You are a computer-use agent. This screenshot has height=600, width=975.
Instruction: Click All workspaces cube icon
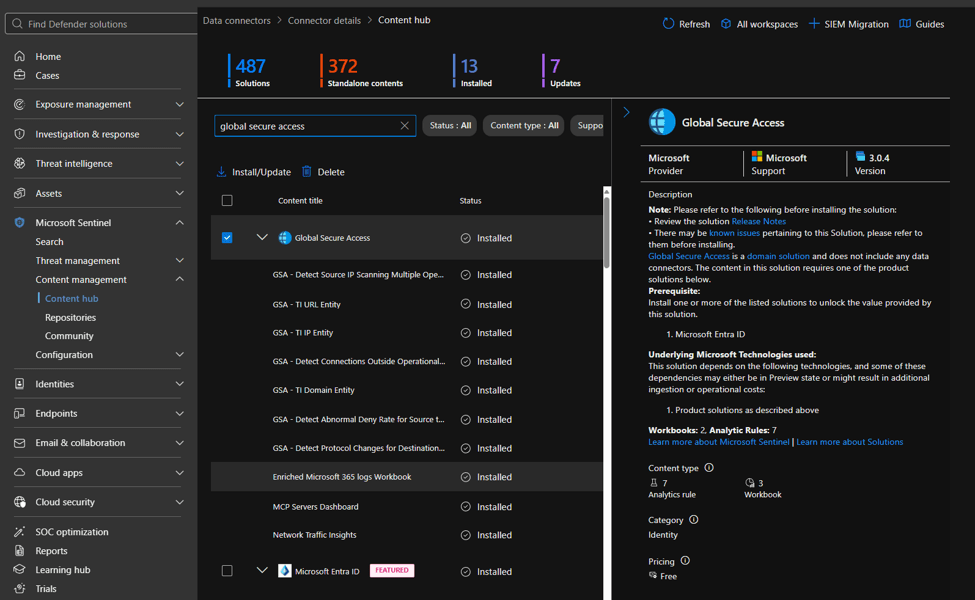(726, 24)
